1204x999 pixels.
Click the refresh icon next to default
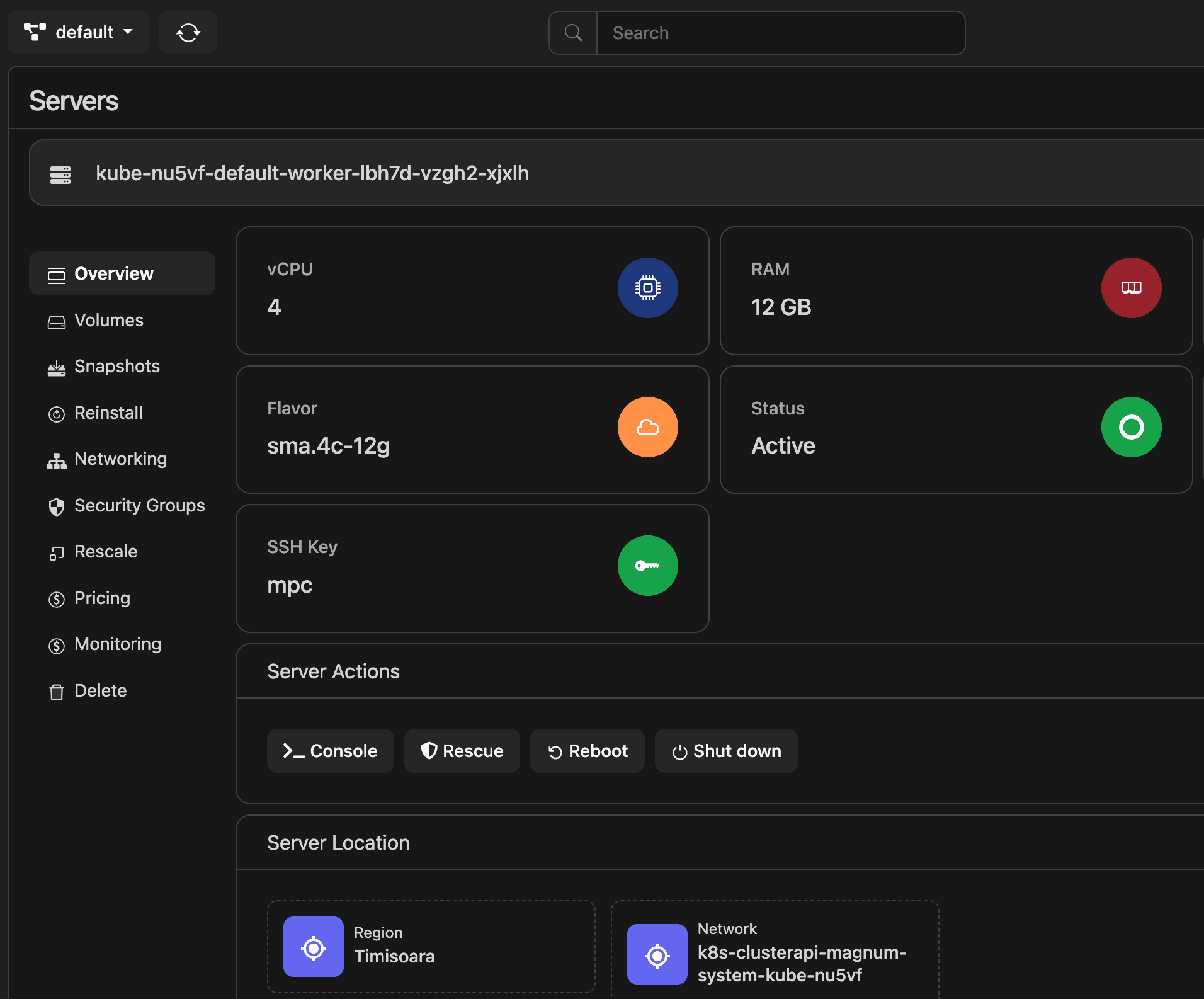pos(188,32)
